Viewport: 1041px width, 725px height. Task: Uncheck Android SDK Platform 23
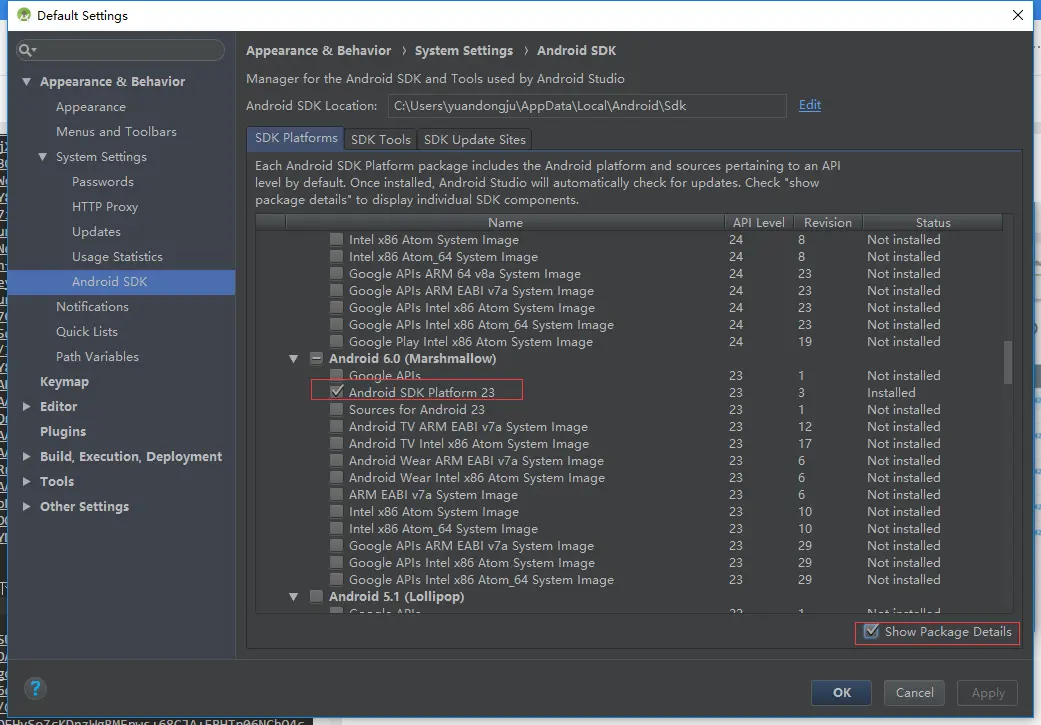tap(337, 392)
